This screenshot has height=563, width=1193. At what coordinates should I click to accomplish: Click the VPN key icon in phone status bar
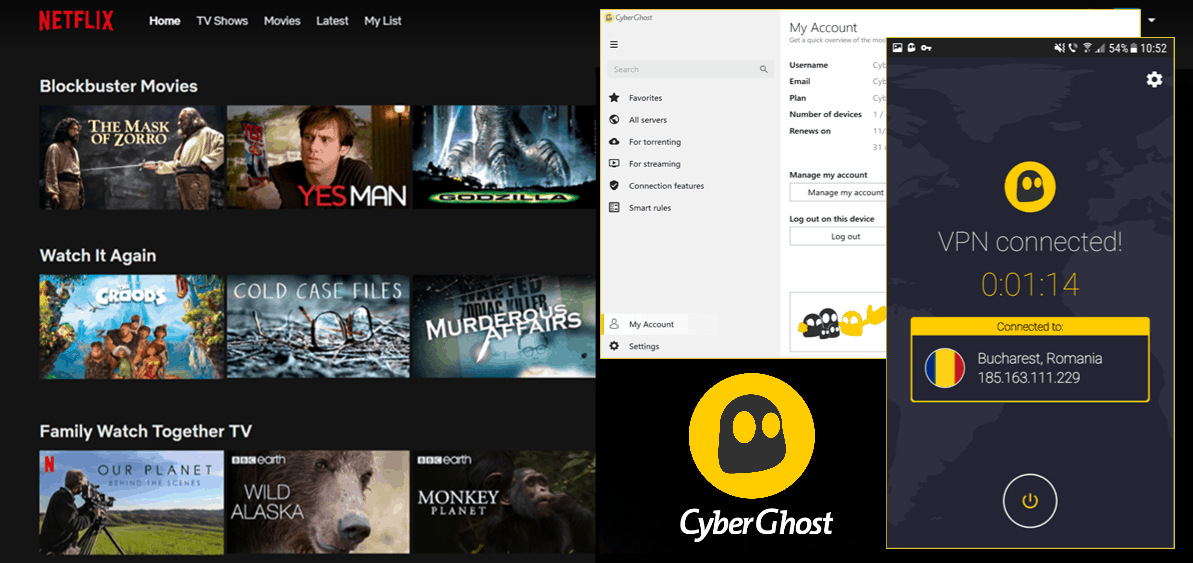coord(926,48)
